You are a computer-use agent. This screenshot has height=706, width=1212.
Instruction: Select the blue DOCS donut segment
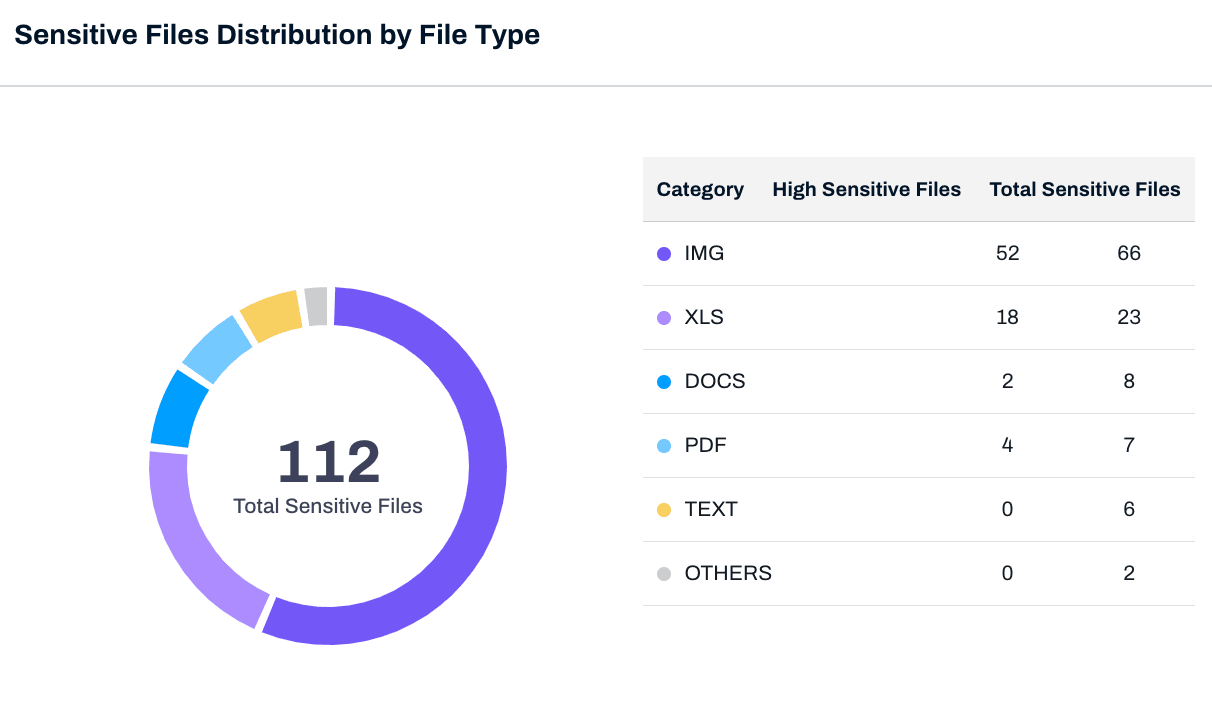tap(178, 410)
